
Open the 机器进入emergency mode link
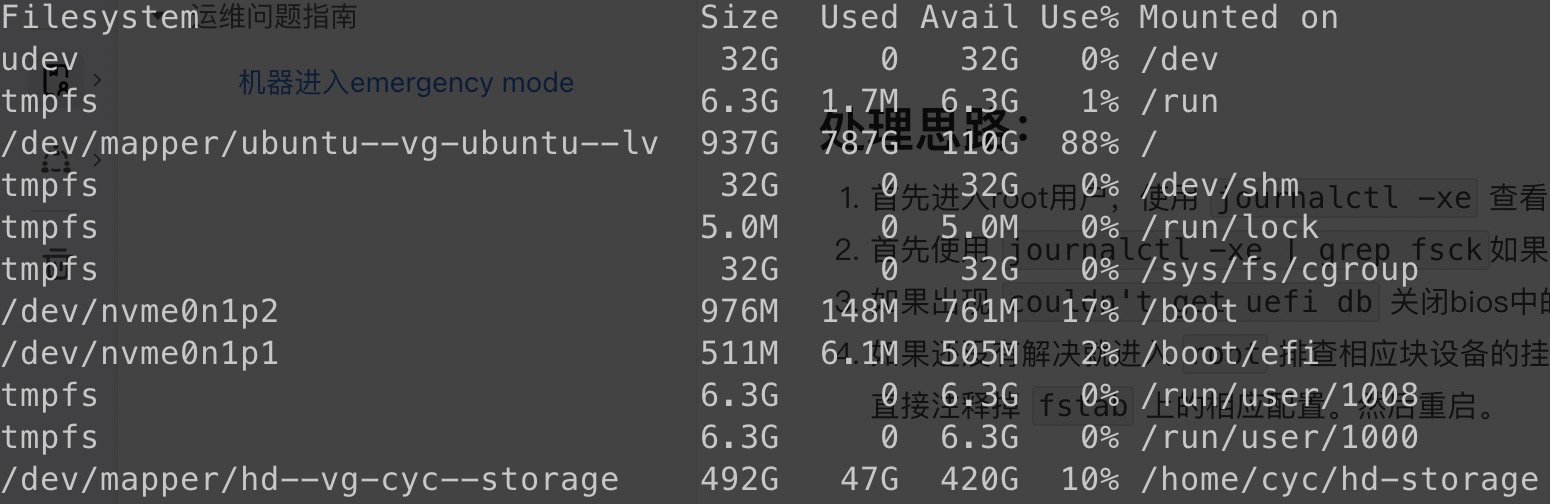coord(406,82)
